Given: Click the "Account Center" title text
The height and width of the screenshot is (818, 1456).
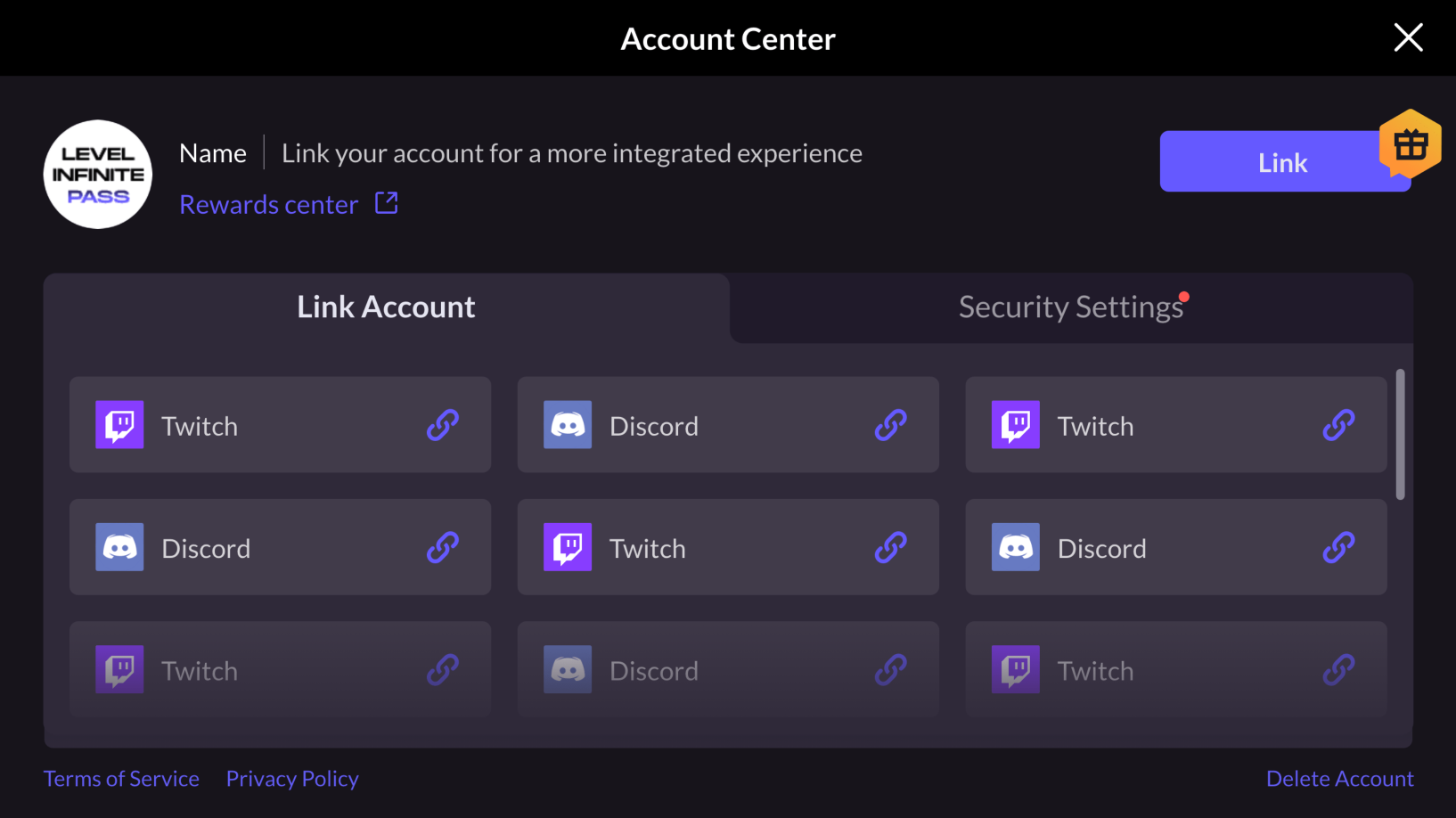Looking at the screenshot, I should click(x=728, y=39).
